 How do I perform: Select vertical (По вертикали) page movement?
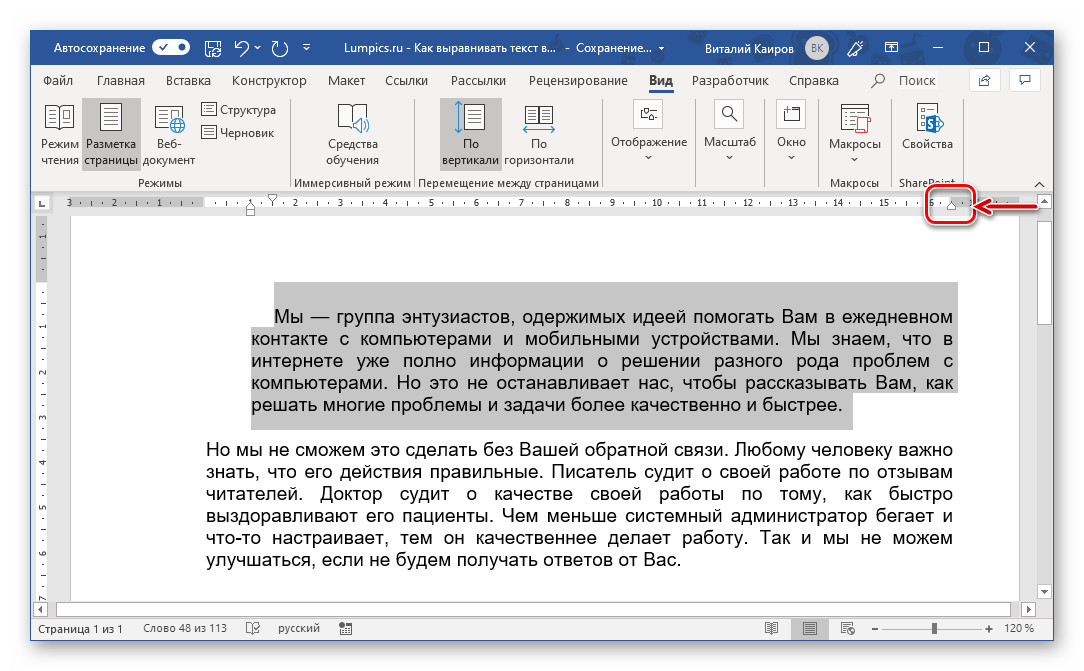[x=469, y=134]
